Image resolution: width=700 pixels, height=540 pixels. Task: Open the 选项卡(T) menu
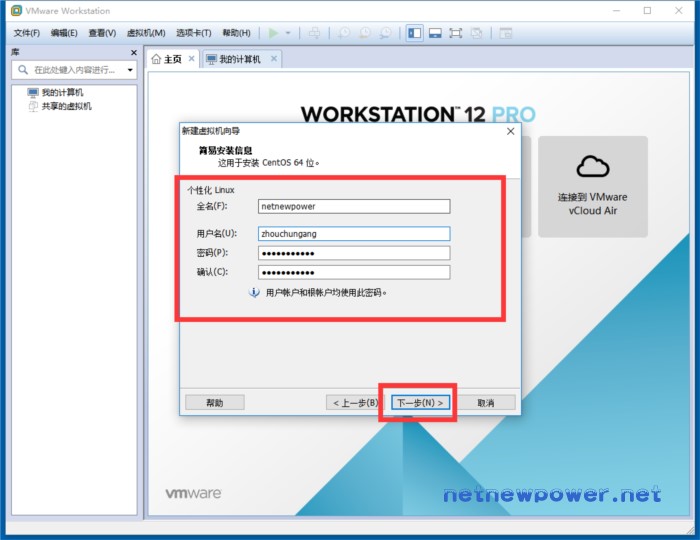pyautogui.click(x=194, y=33)
